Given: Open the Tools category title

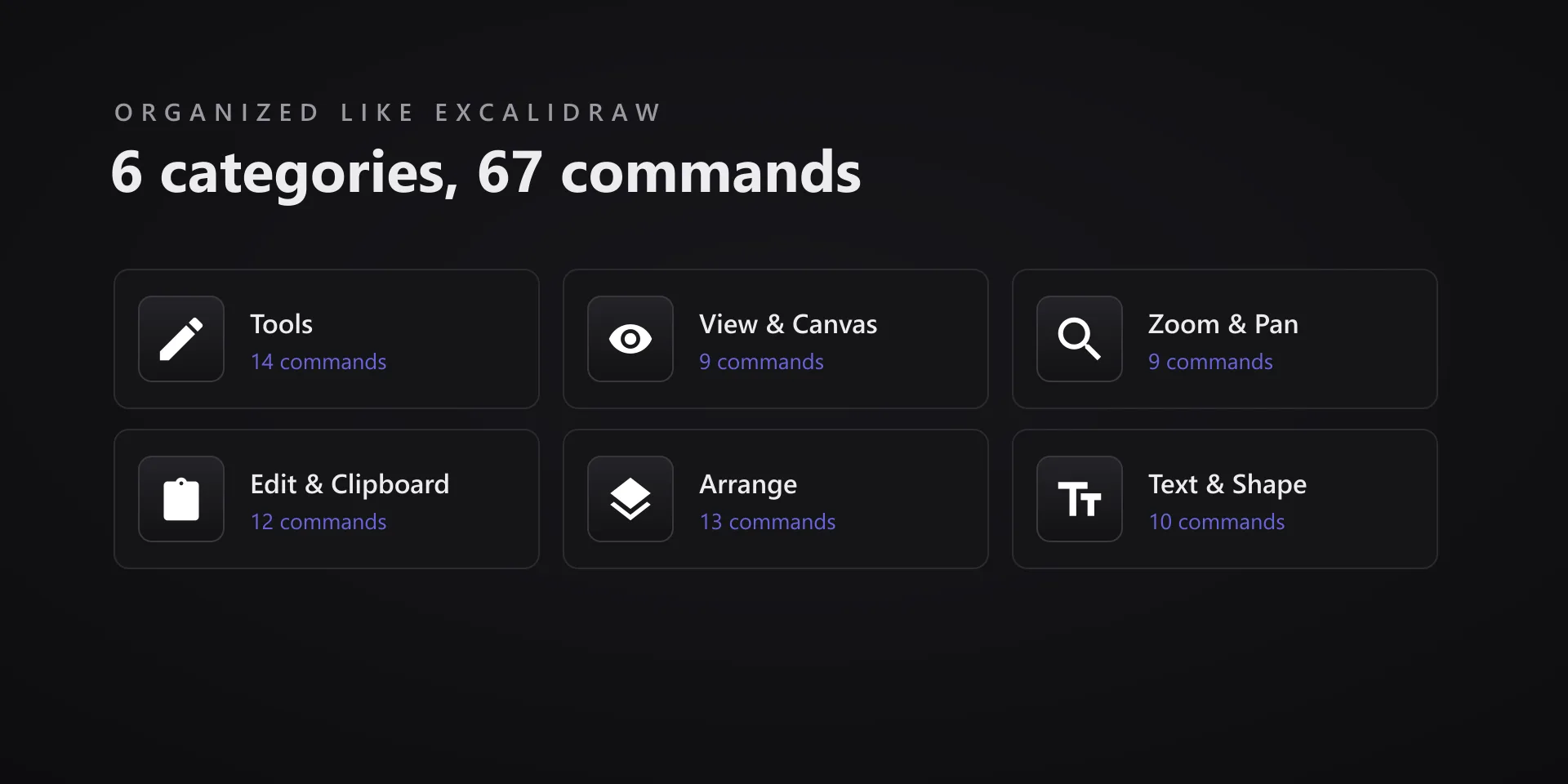Looking at the screenshot, I should (x=282, y=324).
